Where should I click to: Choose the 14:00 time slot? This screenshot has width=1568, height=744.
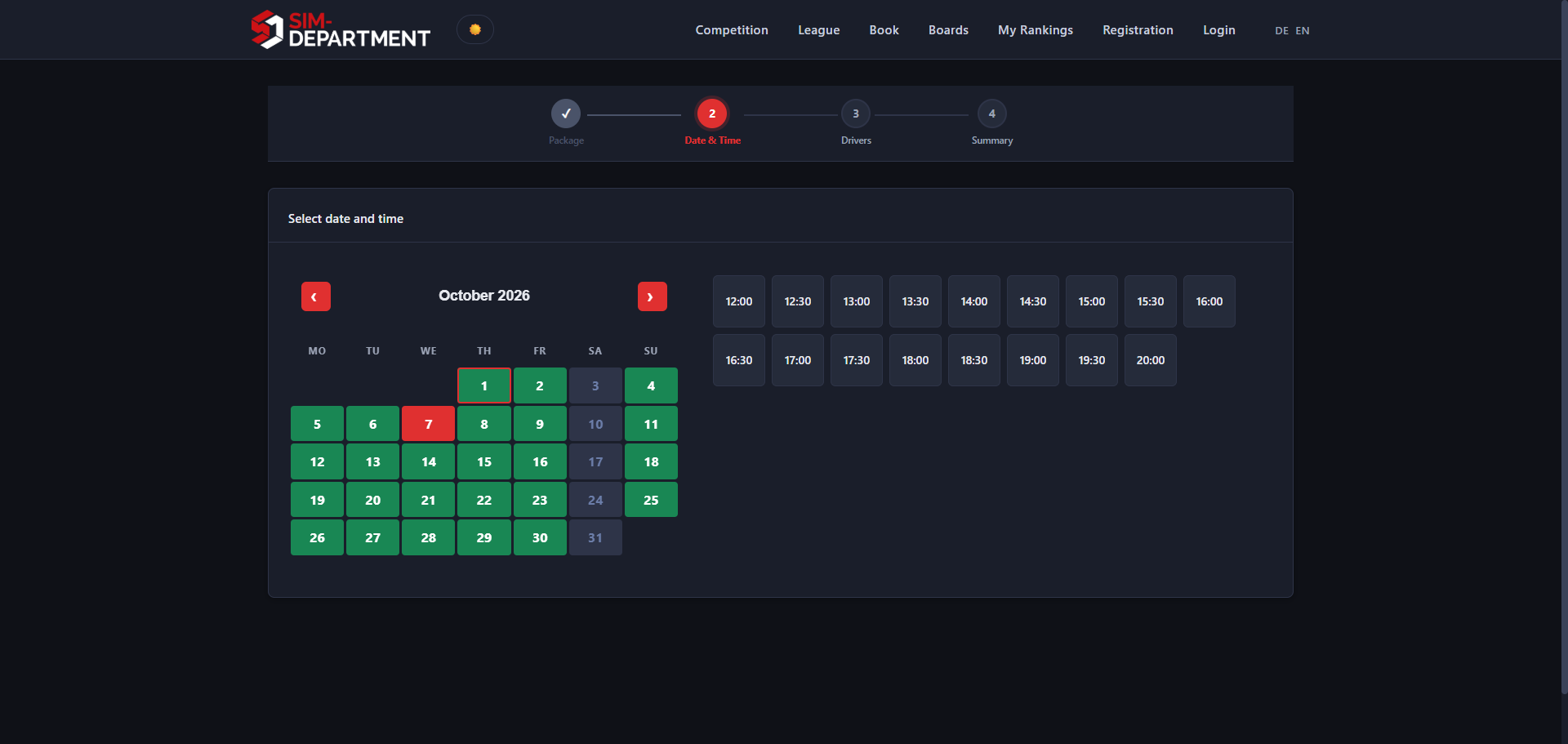(974, 301)
